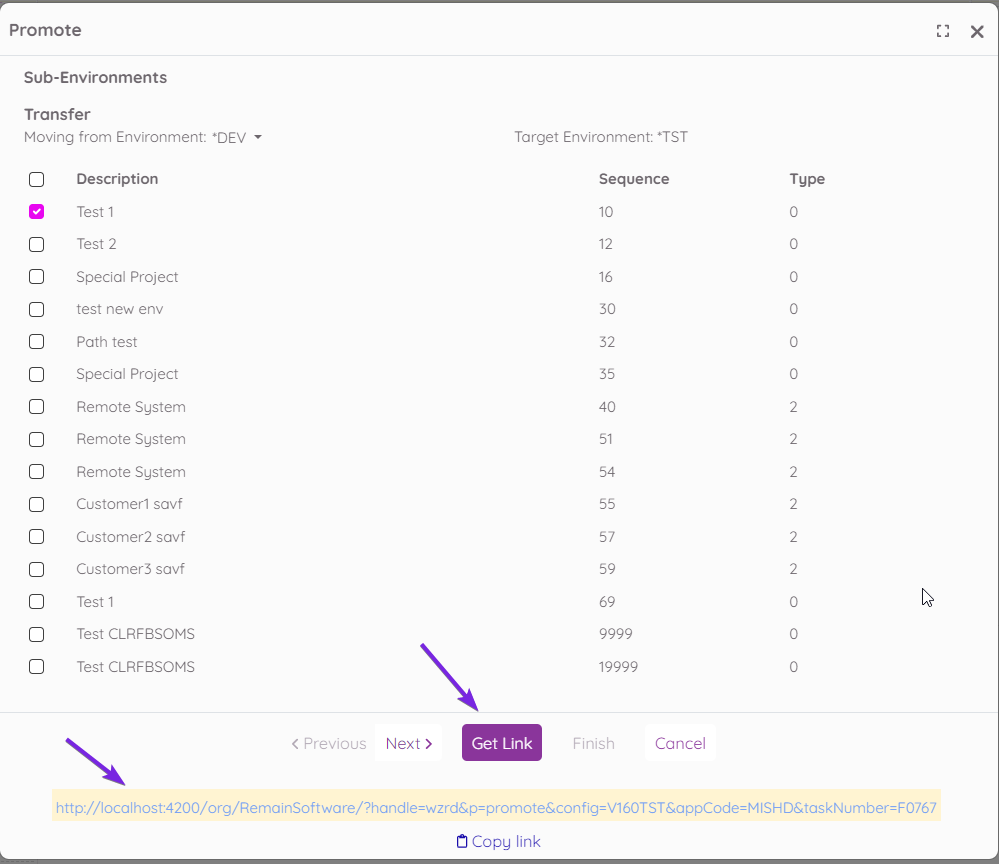Check the Test 2 checkbox

pyautogui.click(x=37, y=244)
